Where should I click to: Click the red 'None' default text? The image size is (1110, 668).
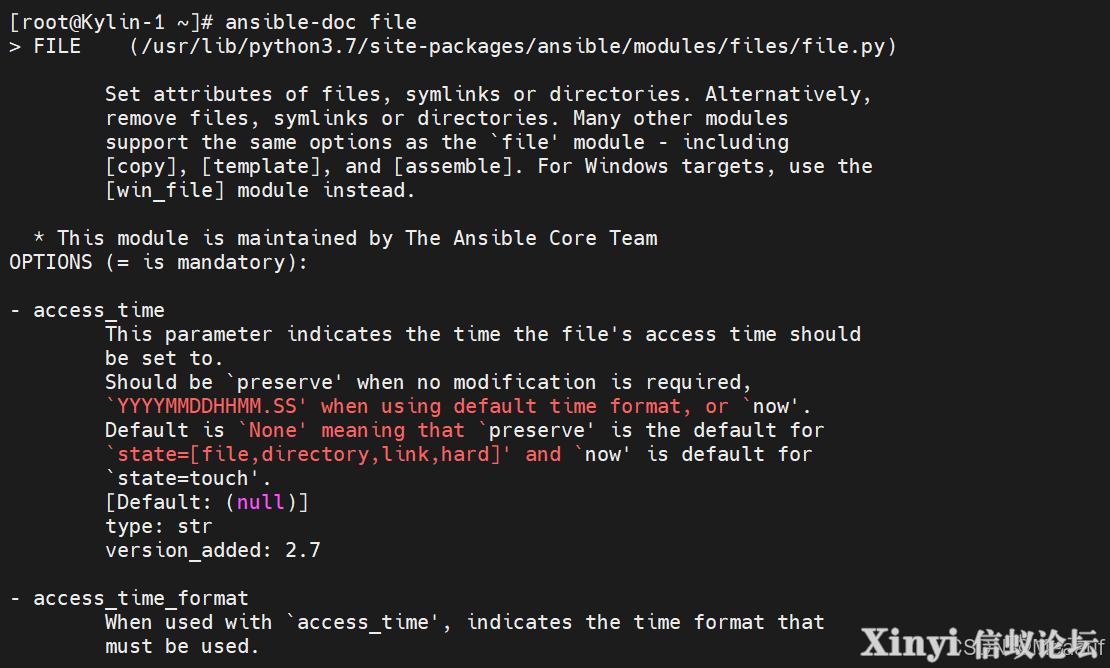273,430
